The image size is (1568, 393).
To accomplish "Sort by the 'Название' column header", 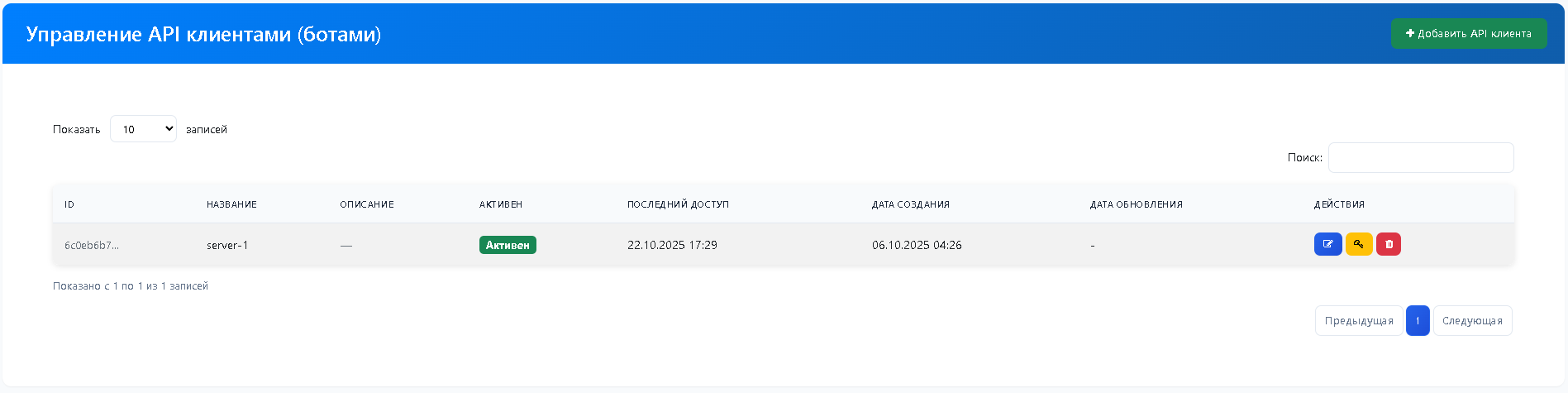I will coord(231,204).
